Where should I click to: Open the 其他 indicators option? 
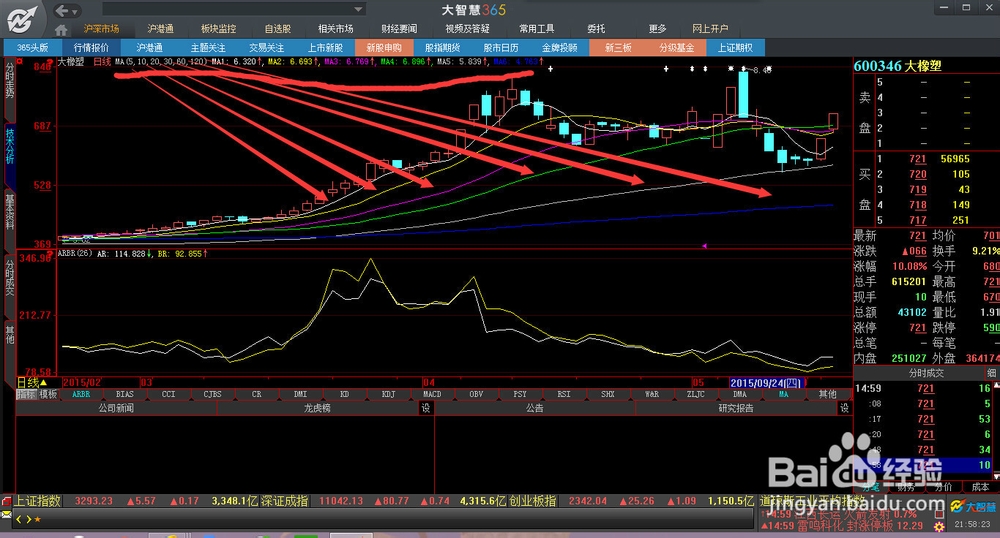click(827, 395)
